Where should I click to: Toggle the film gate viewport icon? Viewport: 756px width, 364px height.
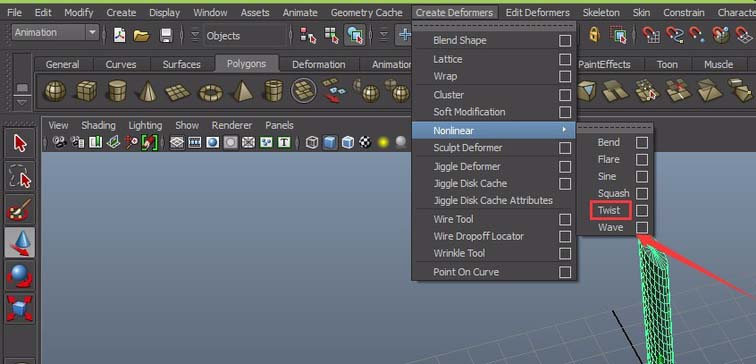tap(195, 143)
